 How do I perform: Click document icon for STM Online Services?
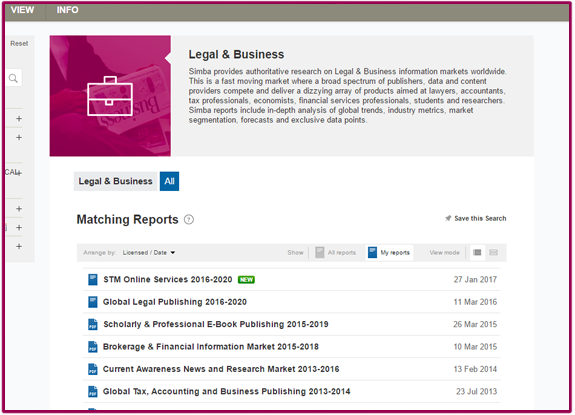[93, 280]
